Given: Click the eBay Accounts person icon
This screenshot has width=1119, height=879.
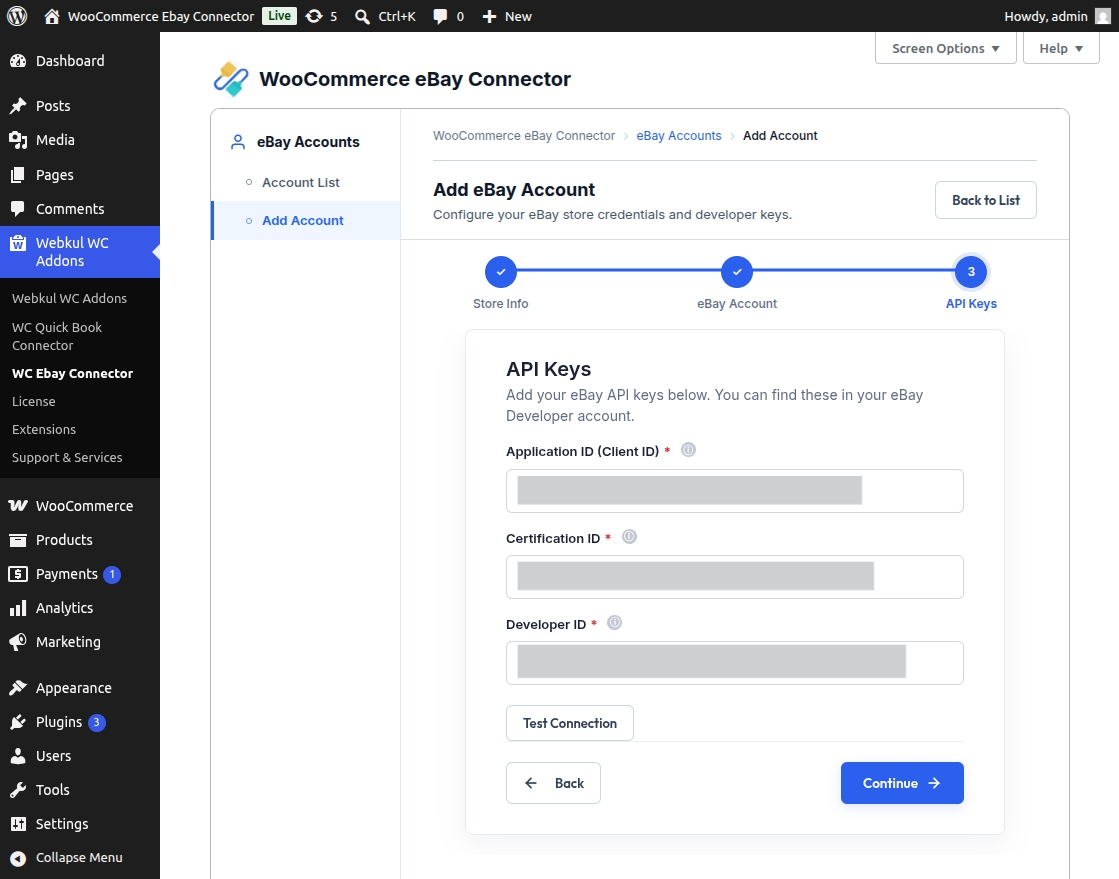Looking at the screenshot, I should (238, 142).
